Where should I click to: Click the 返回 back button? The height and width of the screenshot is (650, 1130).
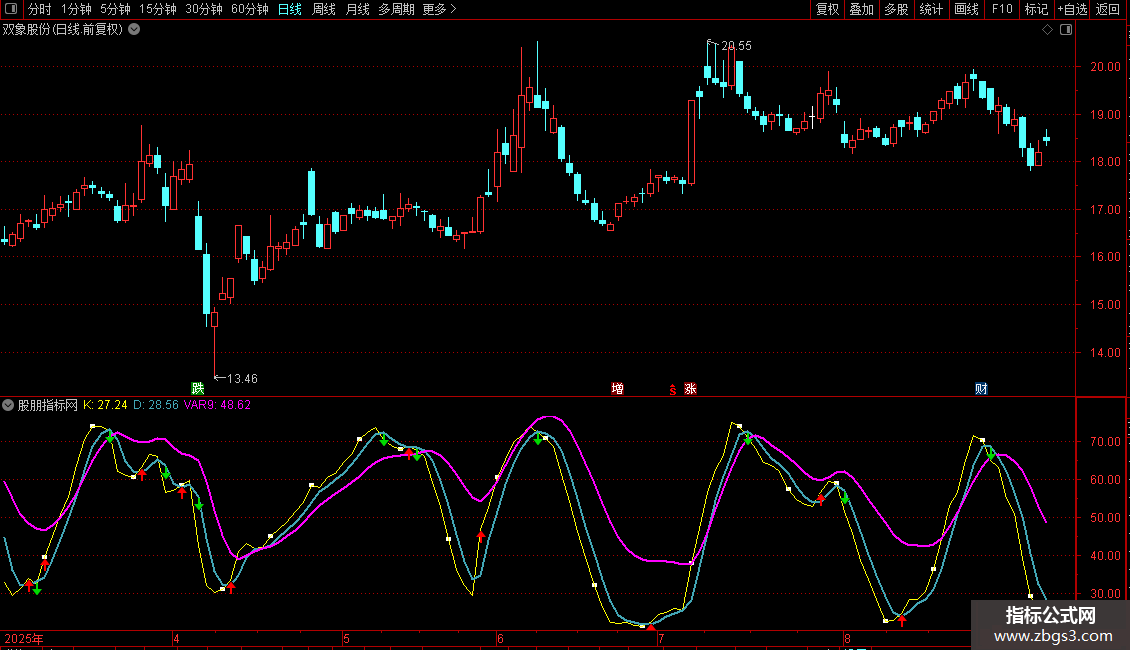pos(1108,10)
